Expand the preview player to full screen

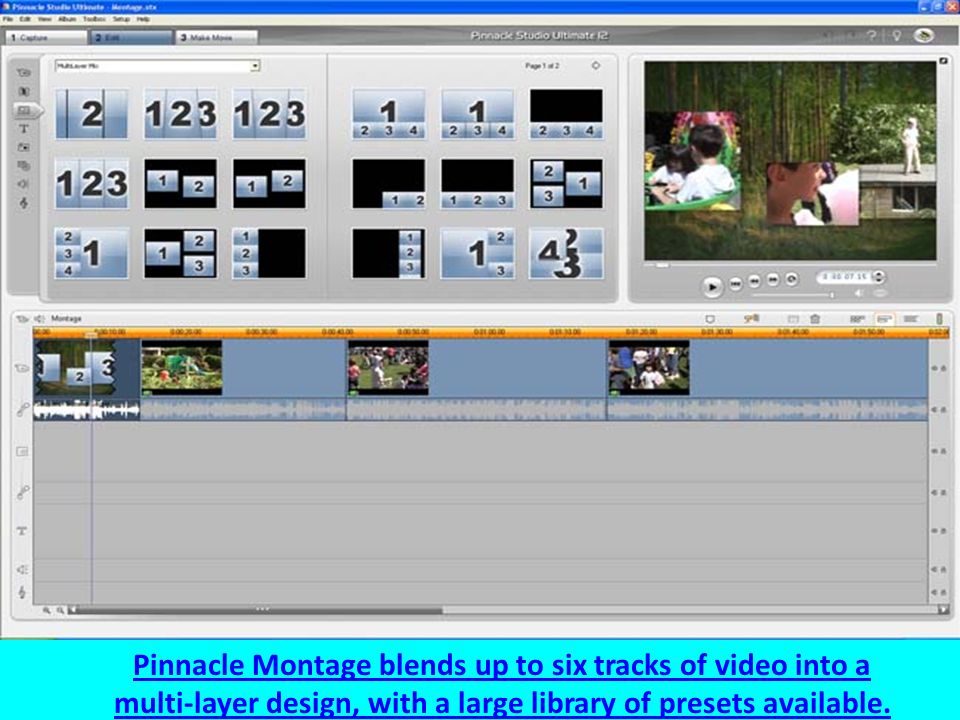(943, 61)
